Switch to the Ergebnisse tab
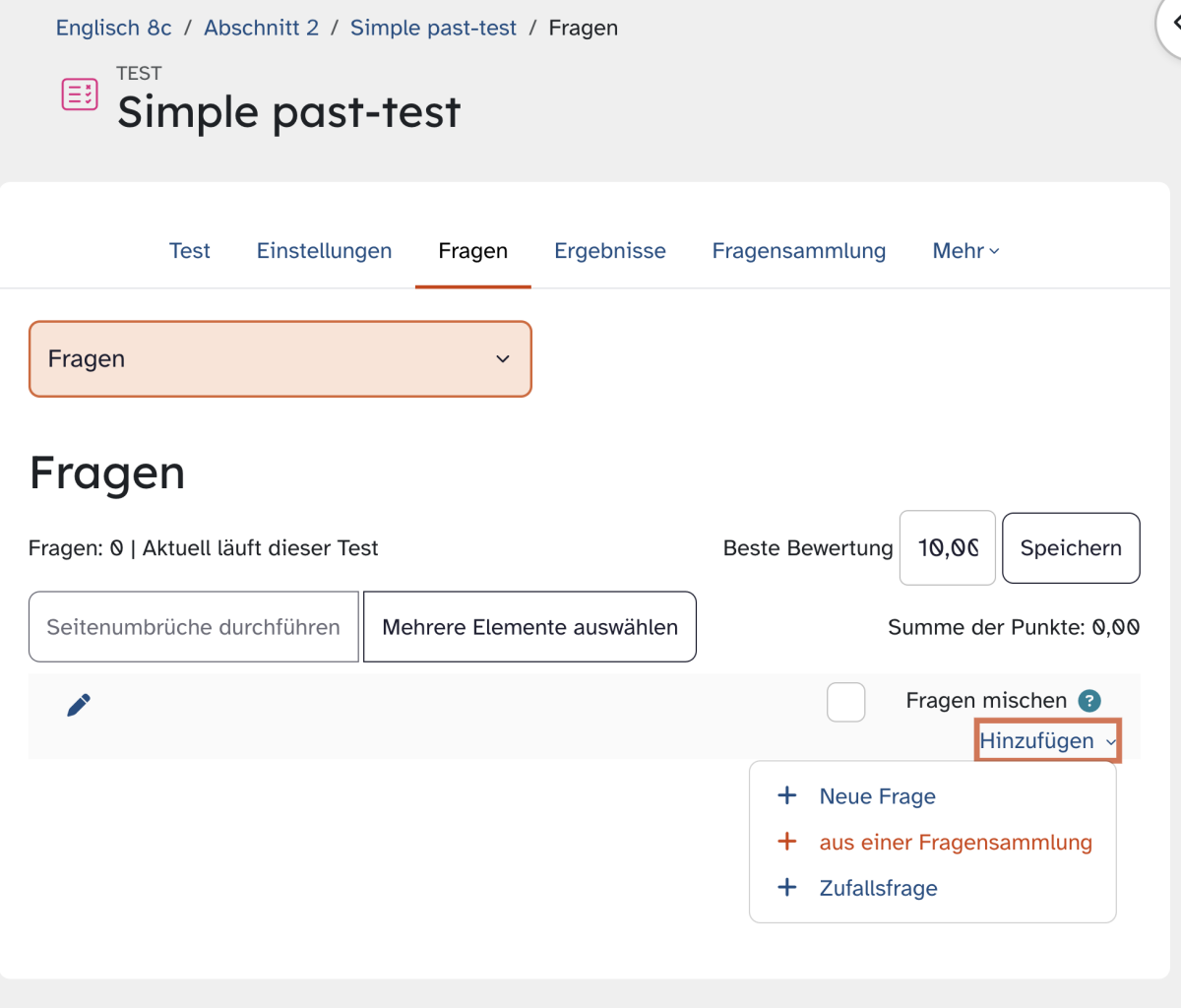Viewport: 1181px width, 1008px height. 610,251
